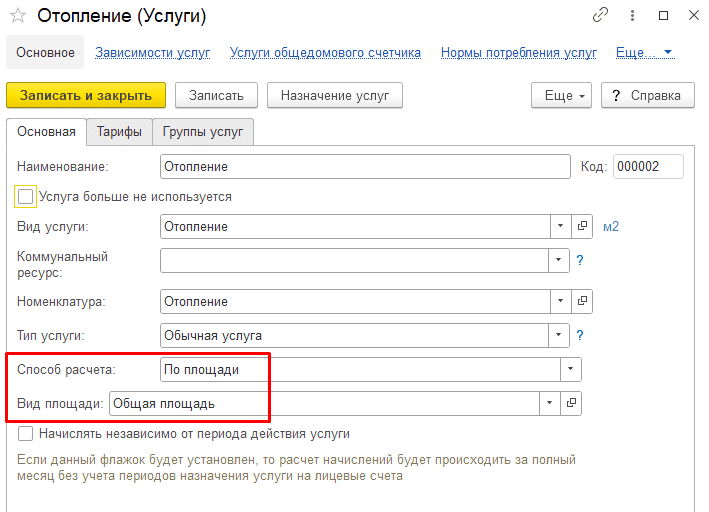Open the Зависимости услуг link
Screen dimensions: 709x512
click(x=152, y=53)
